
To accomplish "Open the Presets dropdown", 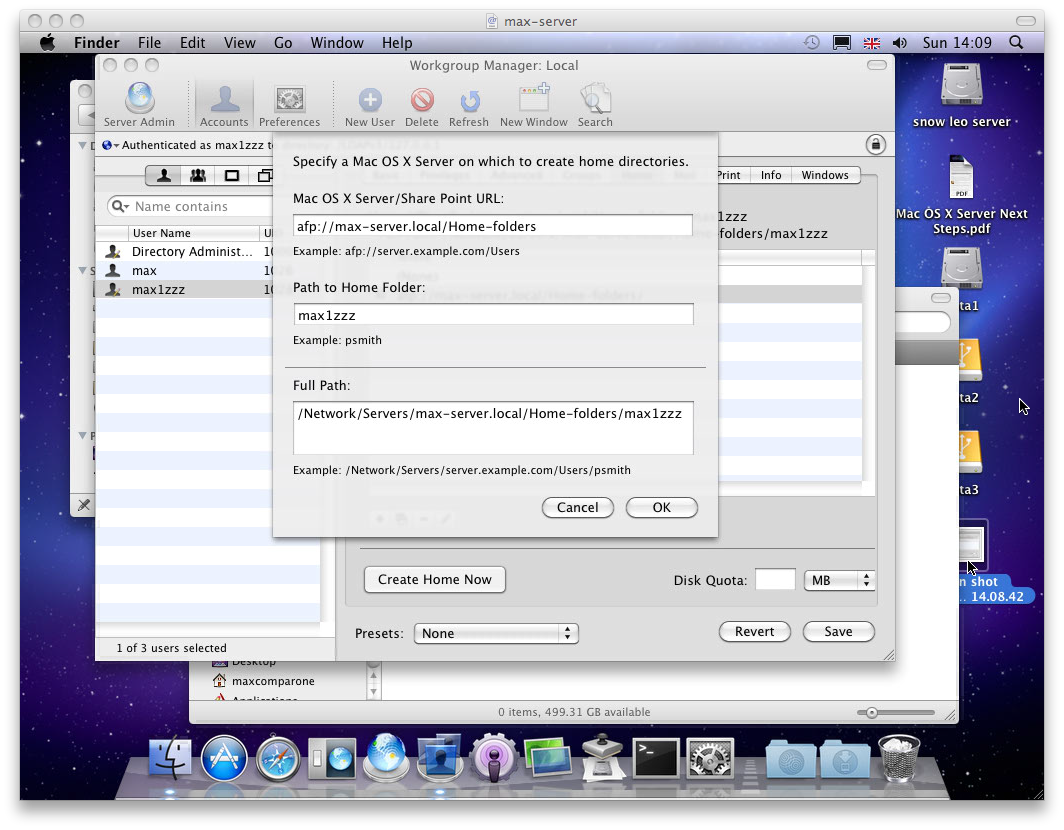I will click(496, 633).
